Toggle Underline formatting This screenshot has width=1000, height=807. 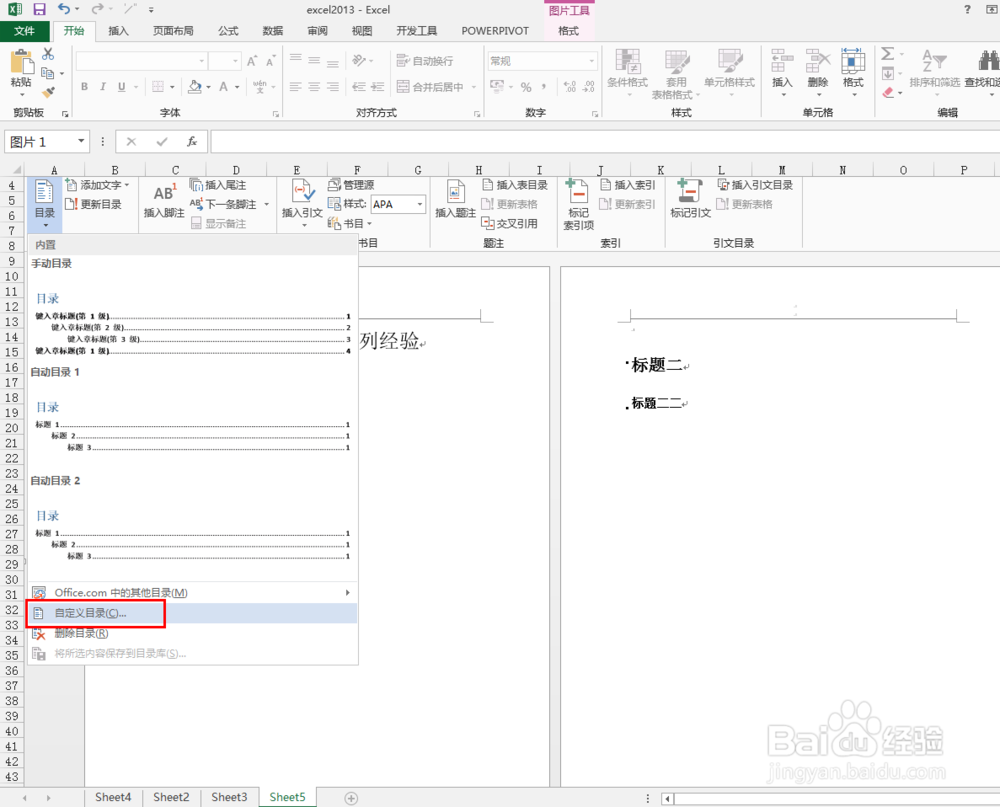point(121,87)
